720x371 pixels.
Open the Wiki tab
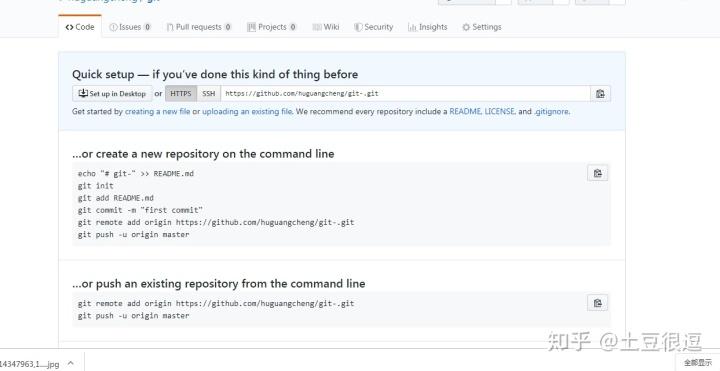[326, 27]
